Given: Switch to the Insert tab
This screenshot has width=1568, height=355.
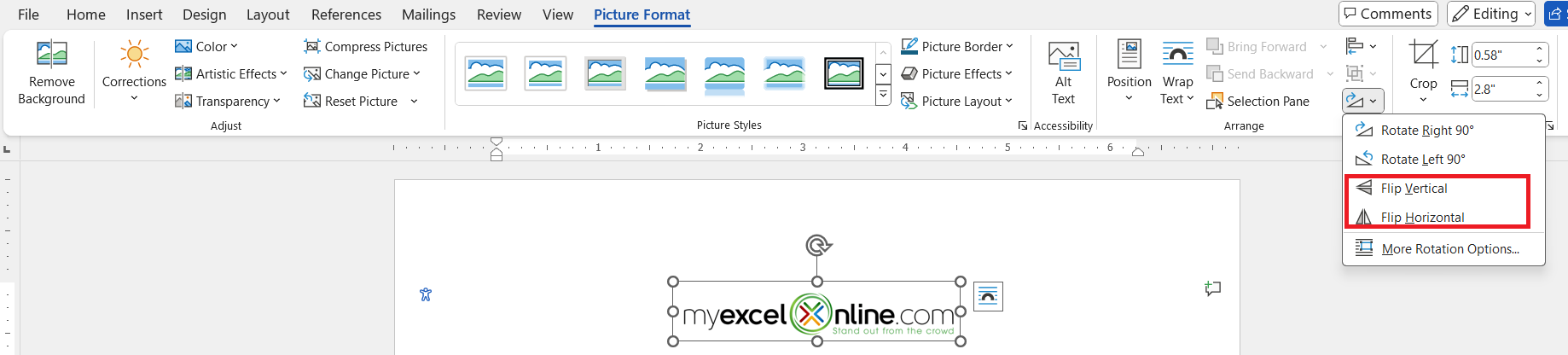Looking at the screenshot, I should coord(144,15).
